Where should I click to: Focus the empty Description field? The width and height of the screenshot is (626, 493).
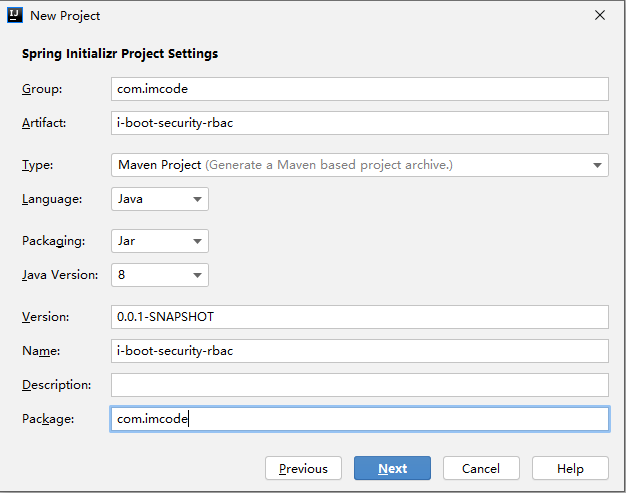click(x=360, y=385)
